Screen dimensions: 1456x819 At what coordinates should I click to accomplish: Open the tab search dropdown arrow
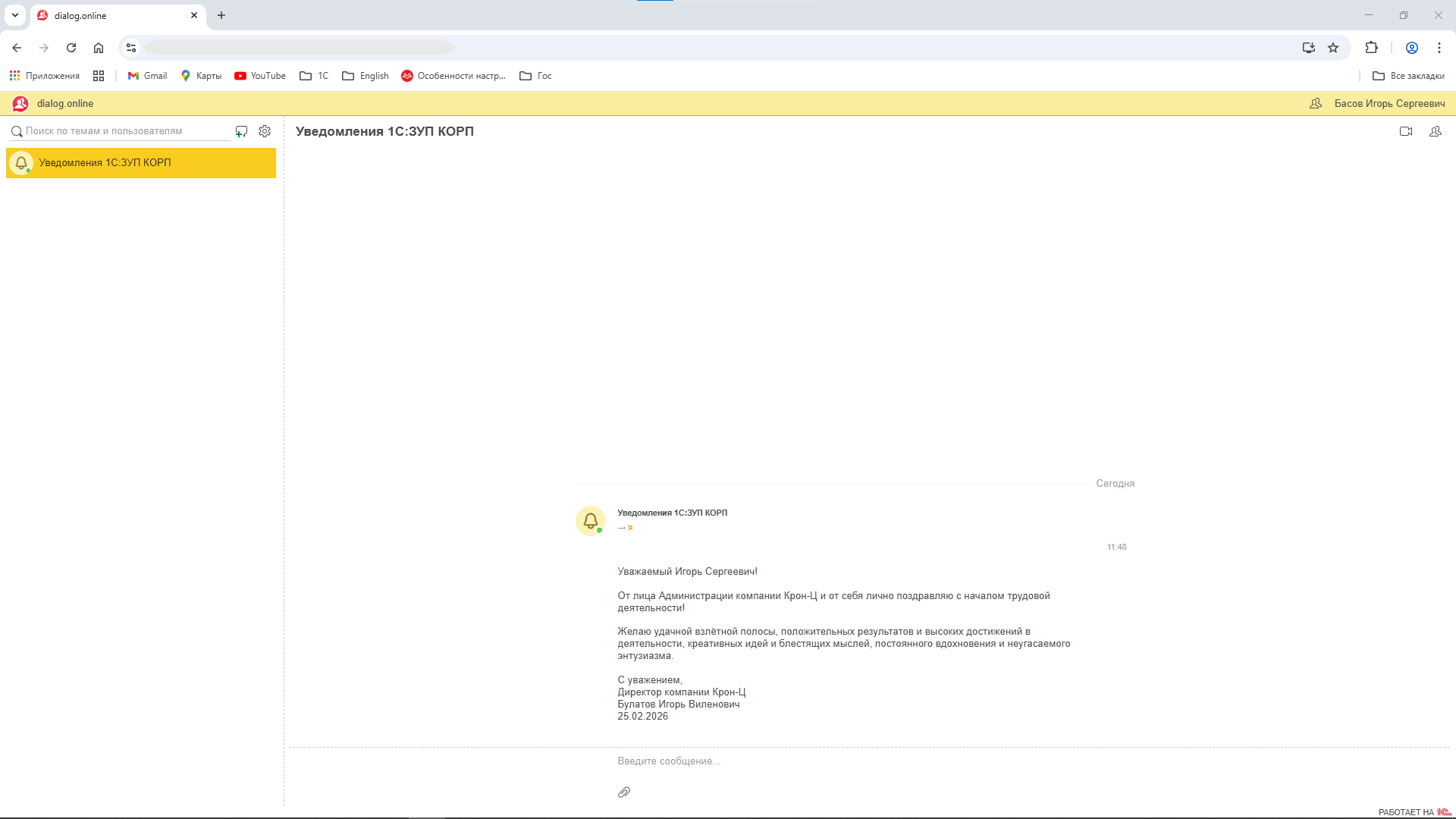coord(15,15)
